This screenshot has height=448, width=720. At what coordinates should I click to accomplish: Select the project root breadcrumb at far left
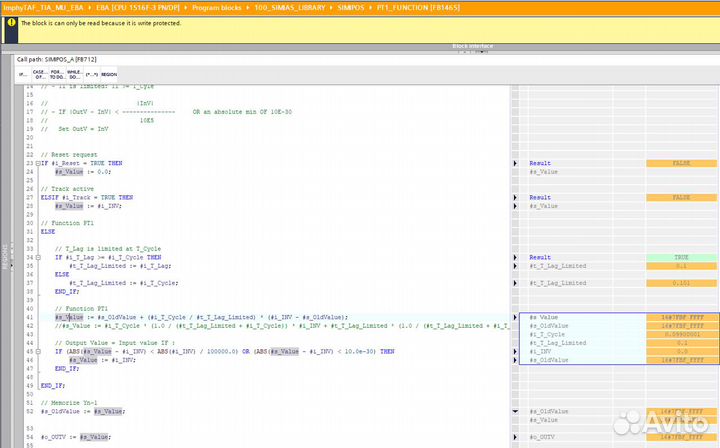(42, 6)
